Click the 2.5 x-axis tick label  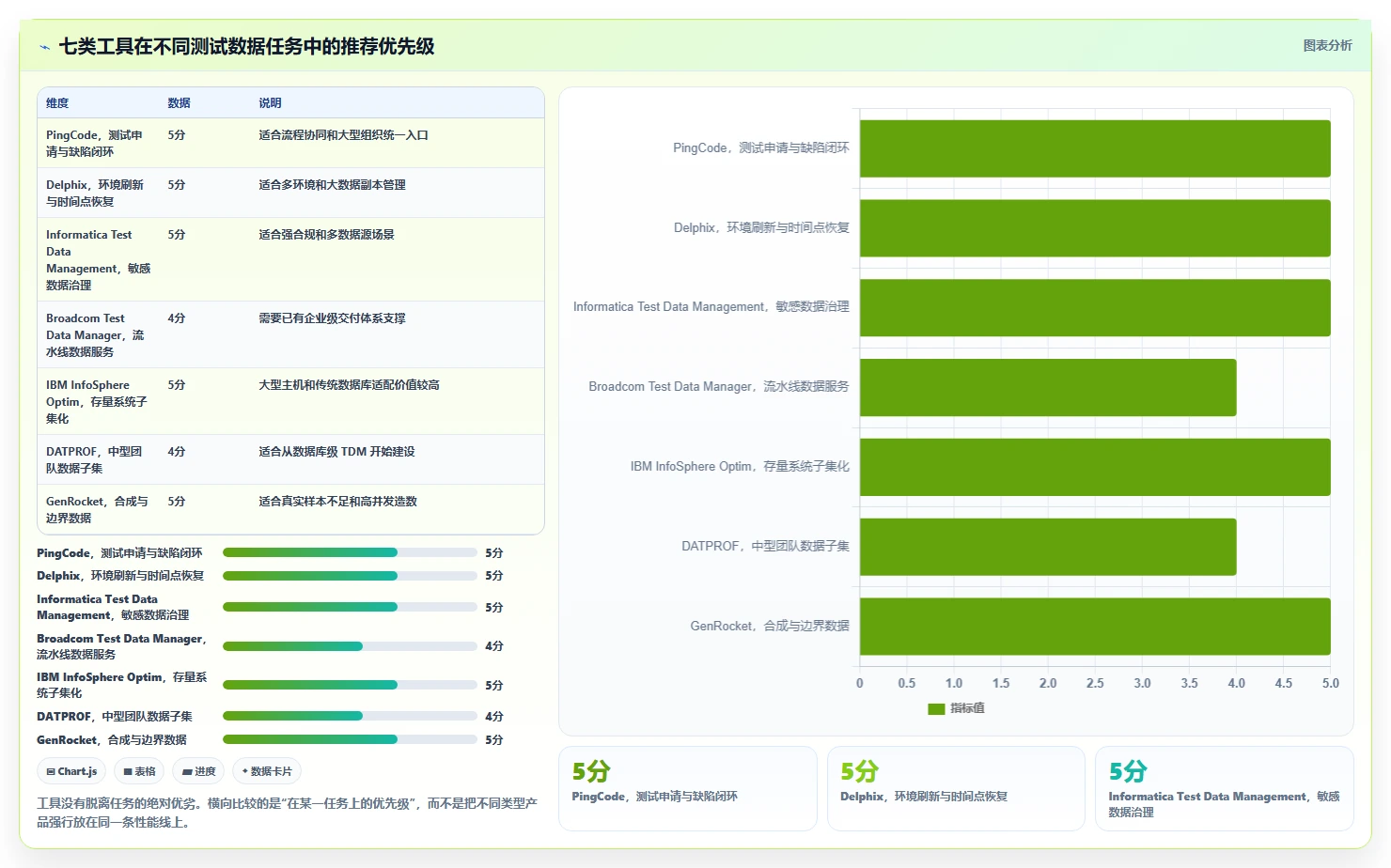pos(1095,684)
